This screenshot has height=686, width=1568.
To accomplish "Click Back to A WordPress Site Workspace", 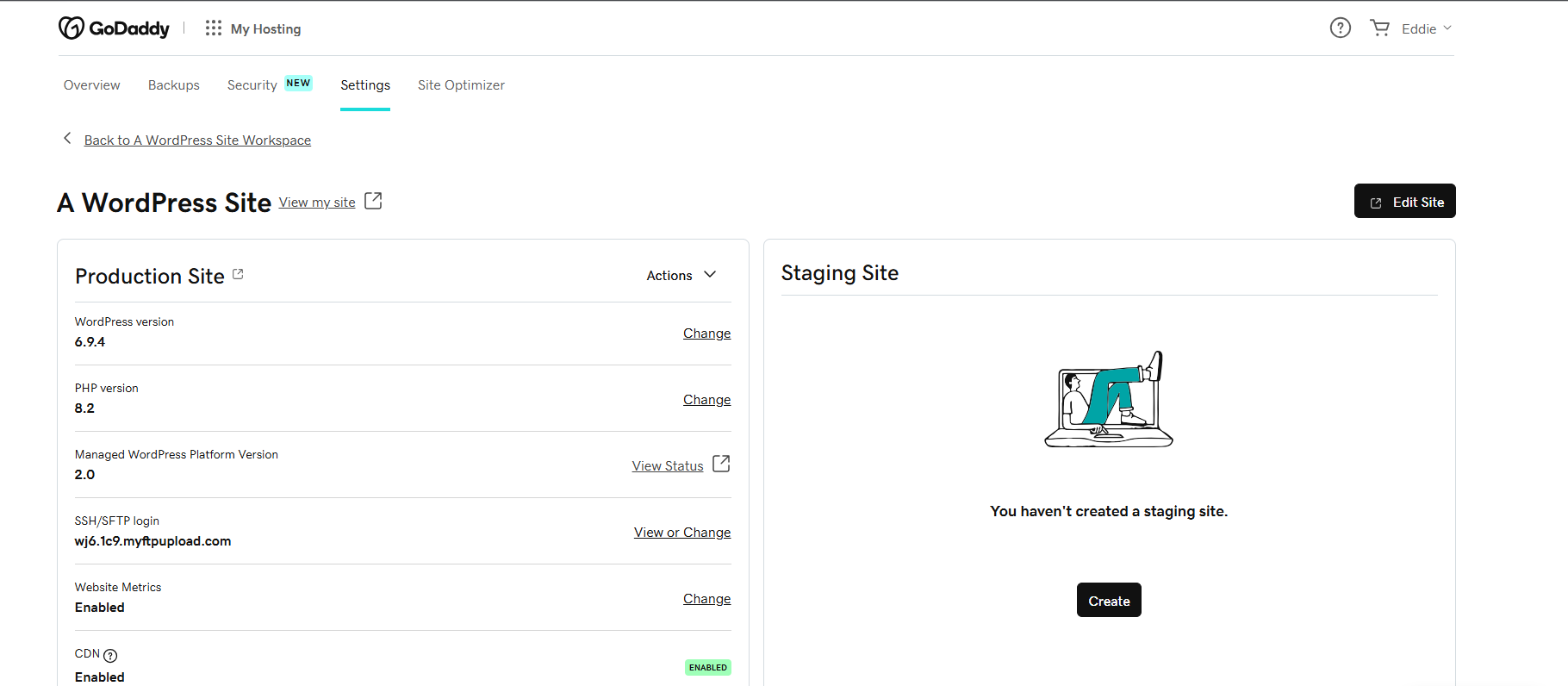I will [197, 140].
